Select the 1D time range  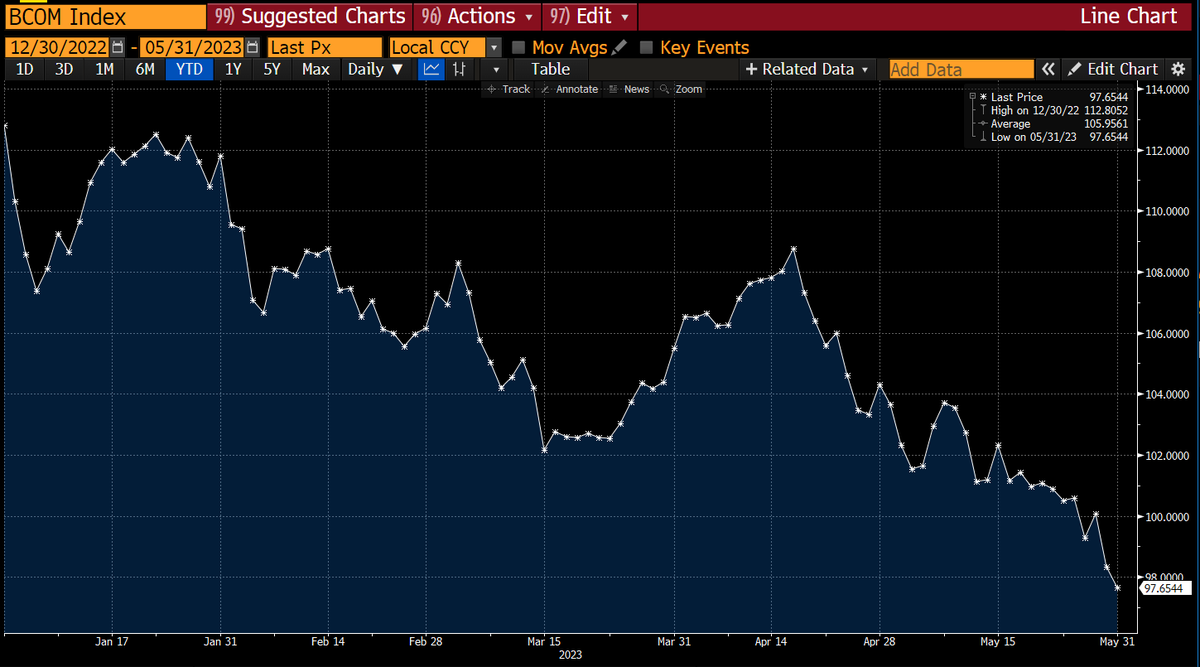(x=25, y=69)
